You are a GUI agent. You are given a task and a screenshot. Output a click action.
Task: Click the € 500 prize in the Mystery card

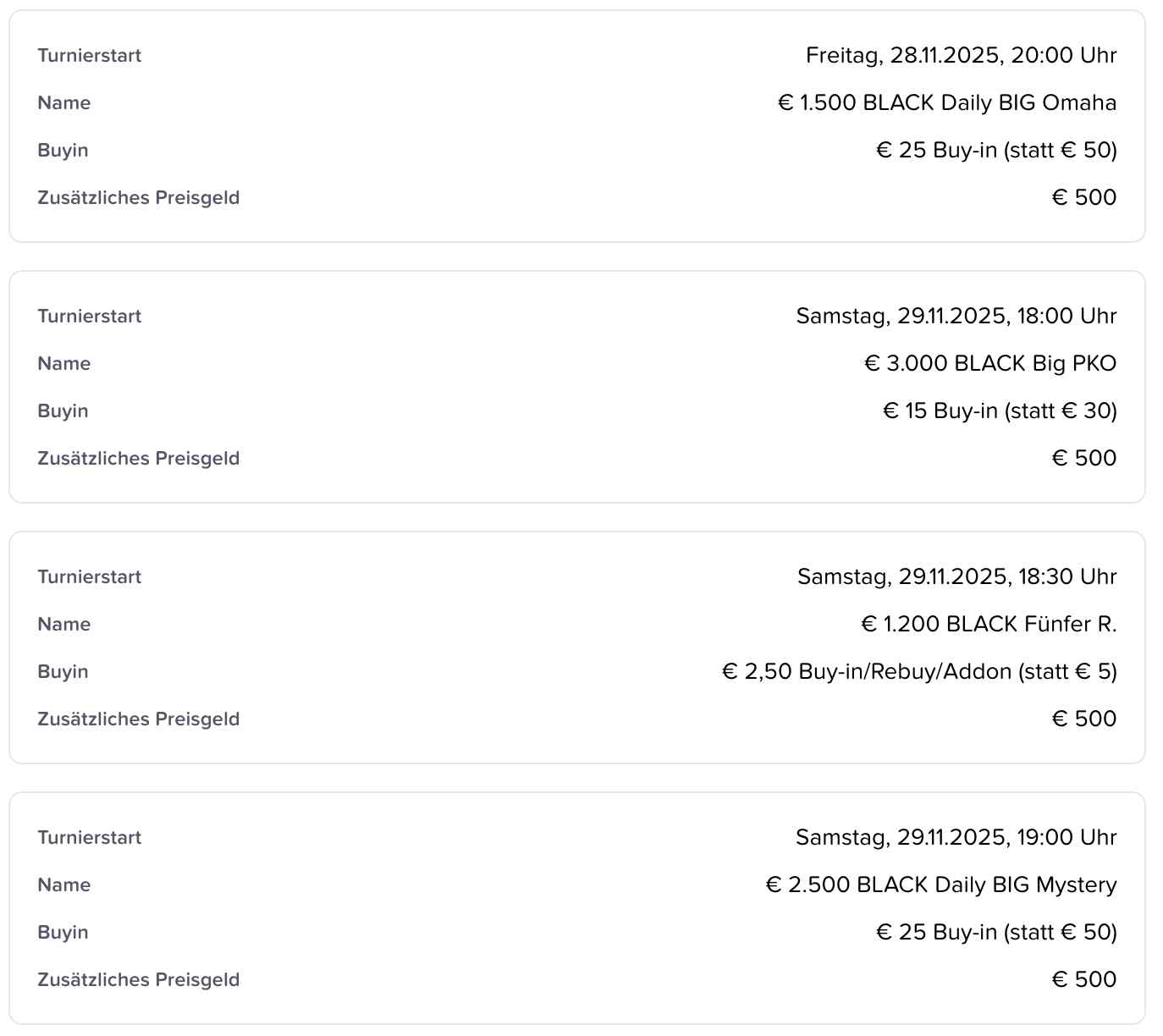pos(1083,980)
